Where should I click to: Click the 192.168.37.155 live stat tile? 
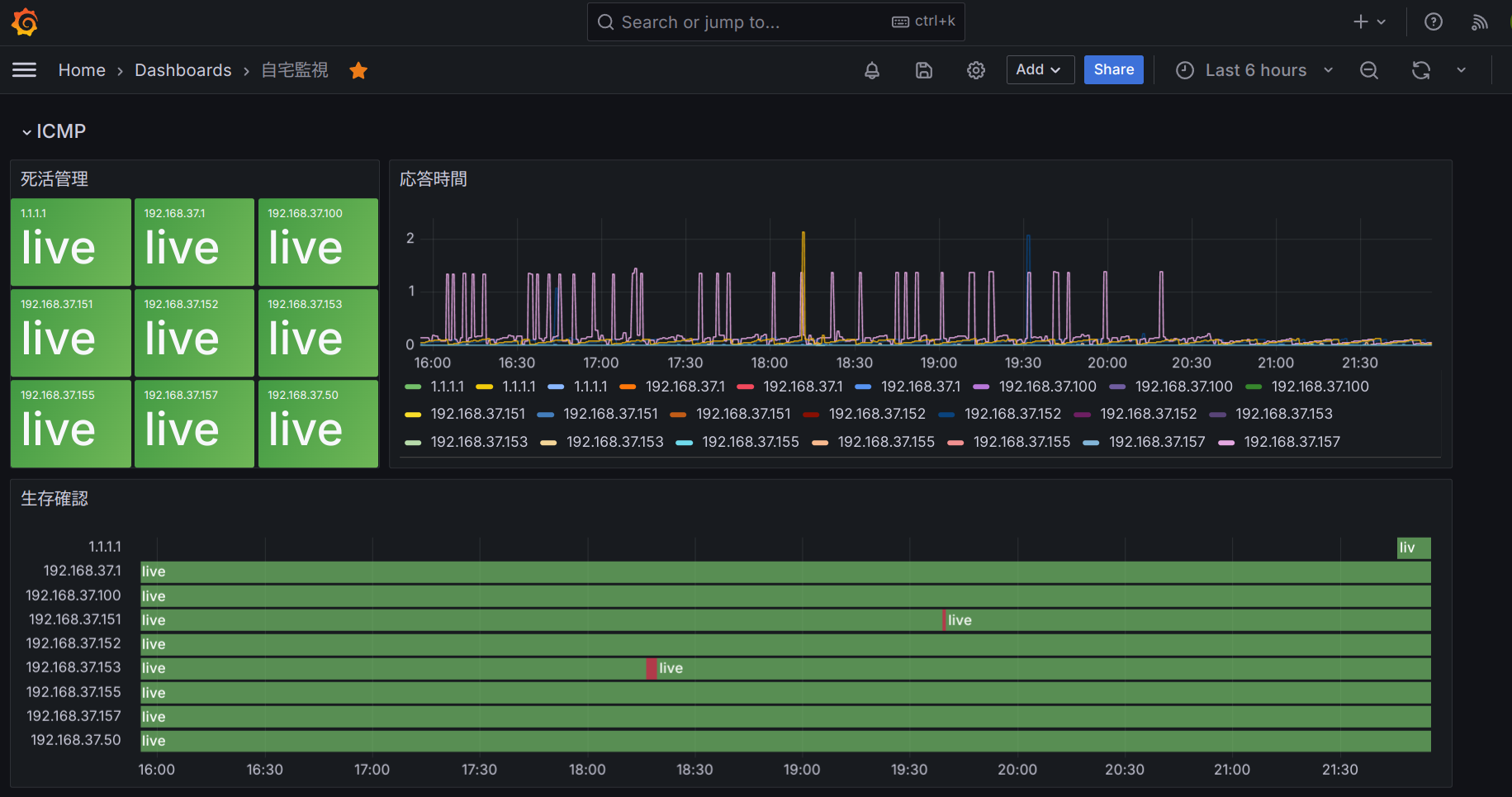[71, 424]
